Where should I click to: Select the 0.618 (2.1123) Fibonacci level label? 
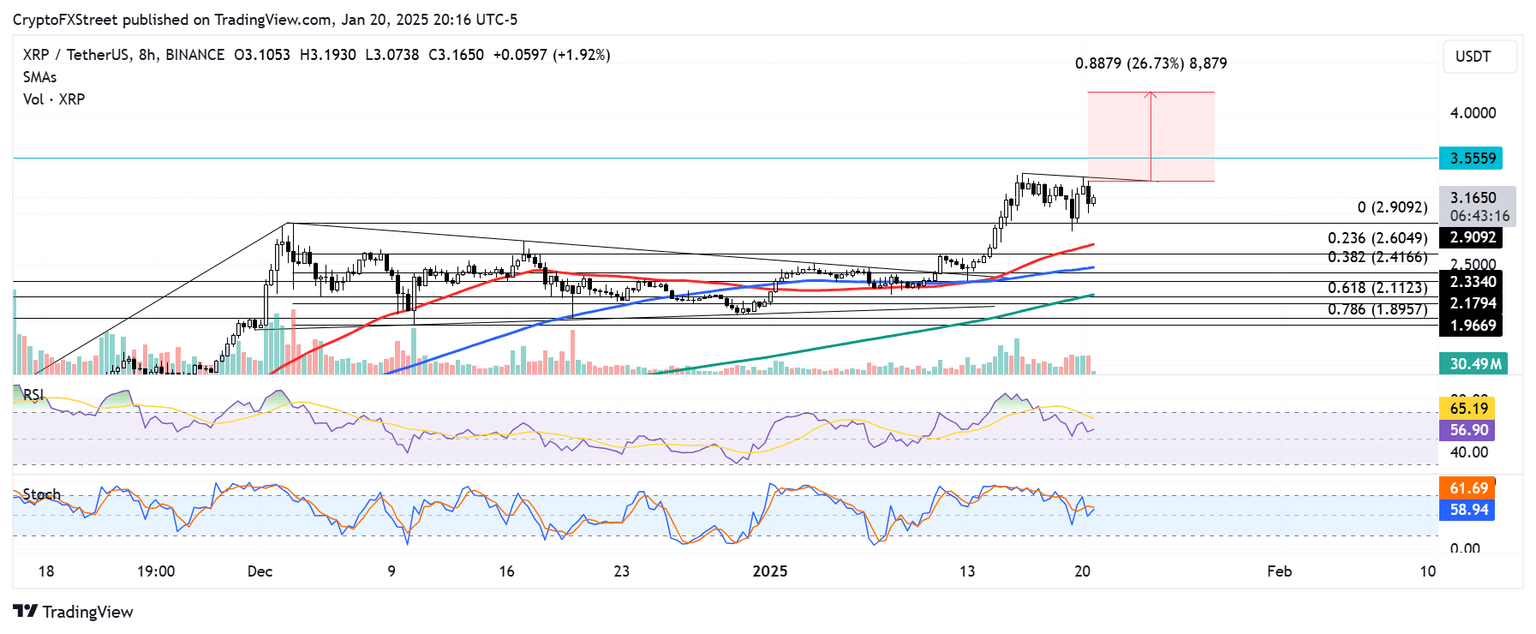[x=1375, y=288]
